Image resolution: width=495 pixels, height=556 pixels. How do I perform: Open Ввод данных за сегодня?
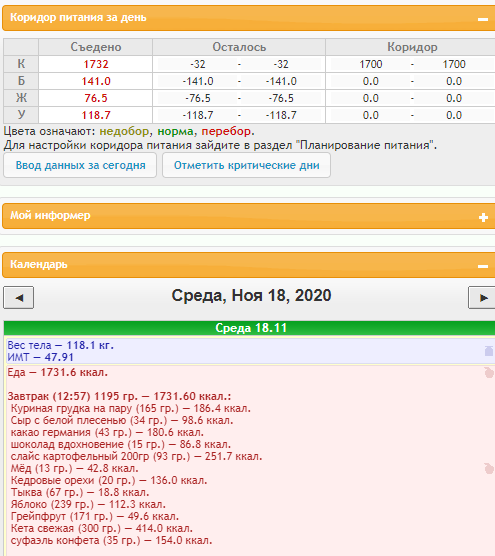tap(80, 165)
